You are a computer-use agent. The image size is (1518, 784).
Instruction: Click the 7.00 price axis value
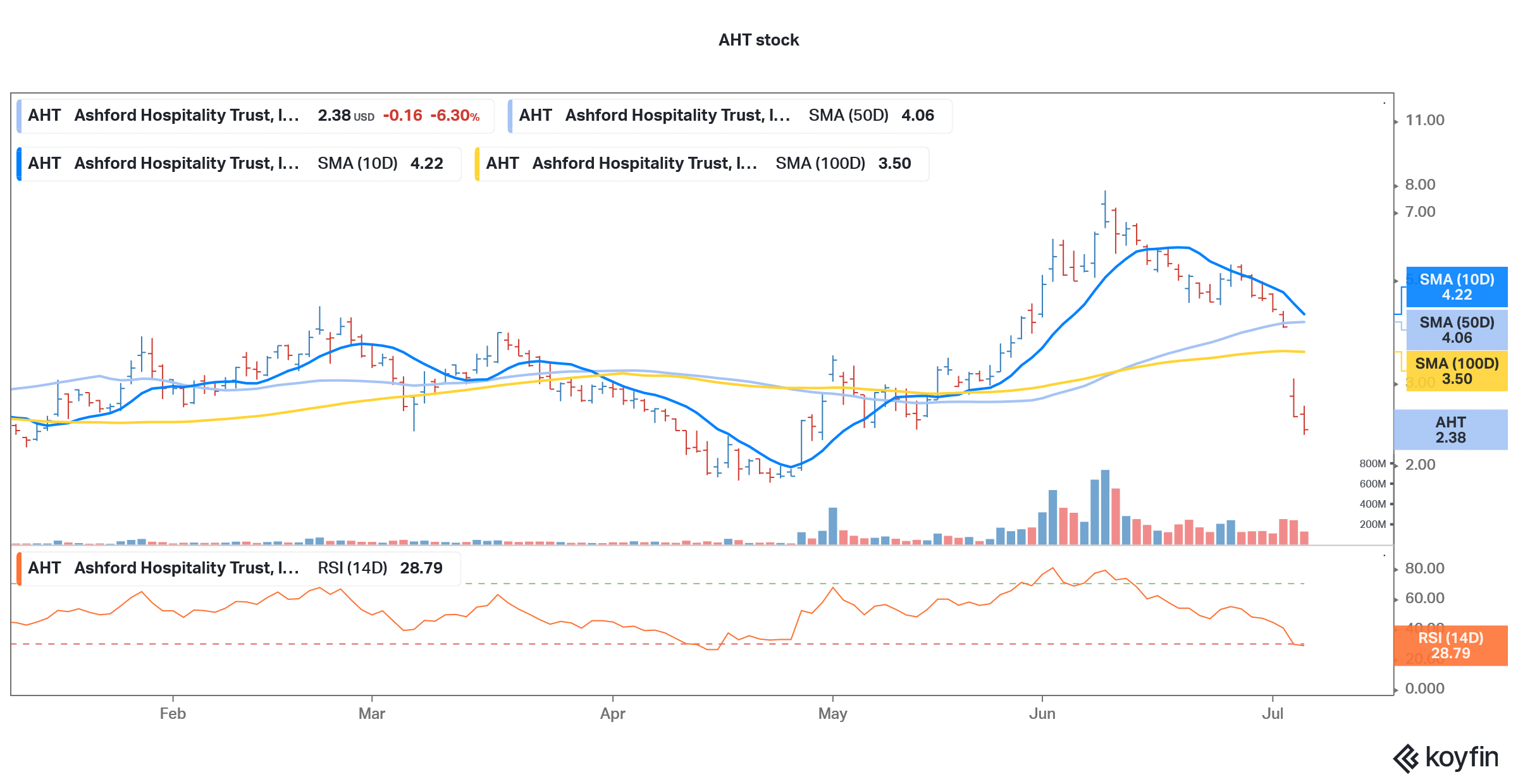pos(1420,212)
